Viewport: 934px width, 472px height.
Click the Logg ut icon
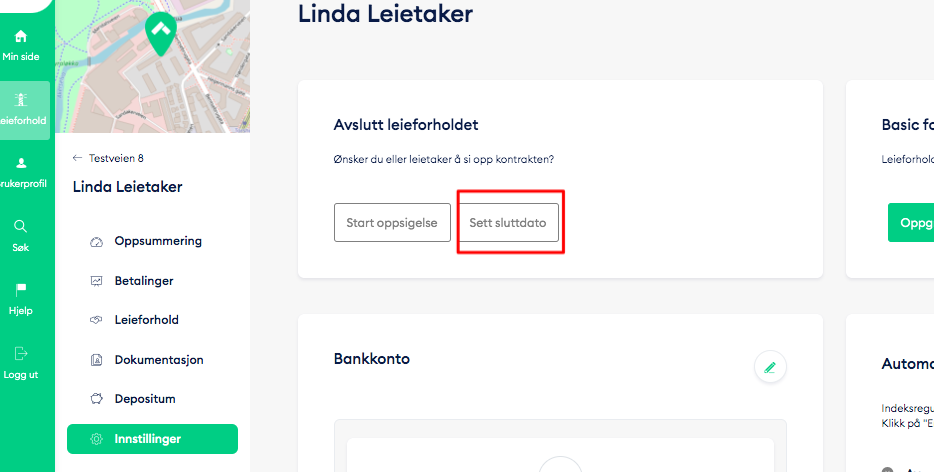click(21, 353)
